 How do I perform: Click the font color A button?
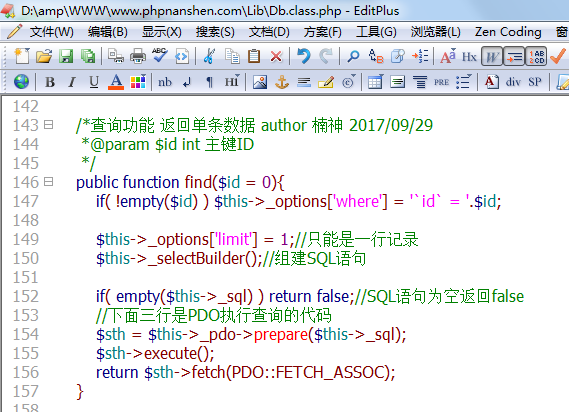pos(116,82)
